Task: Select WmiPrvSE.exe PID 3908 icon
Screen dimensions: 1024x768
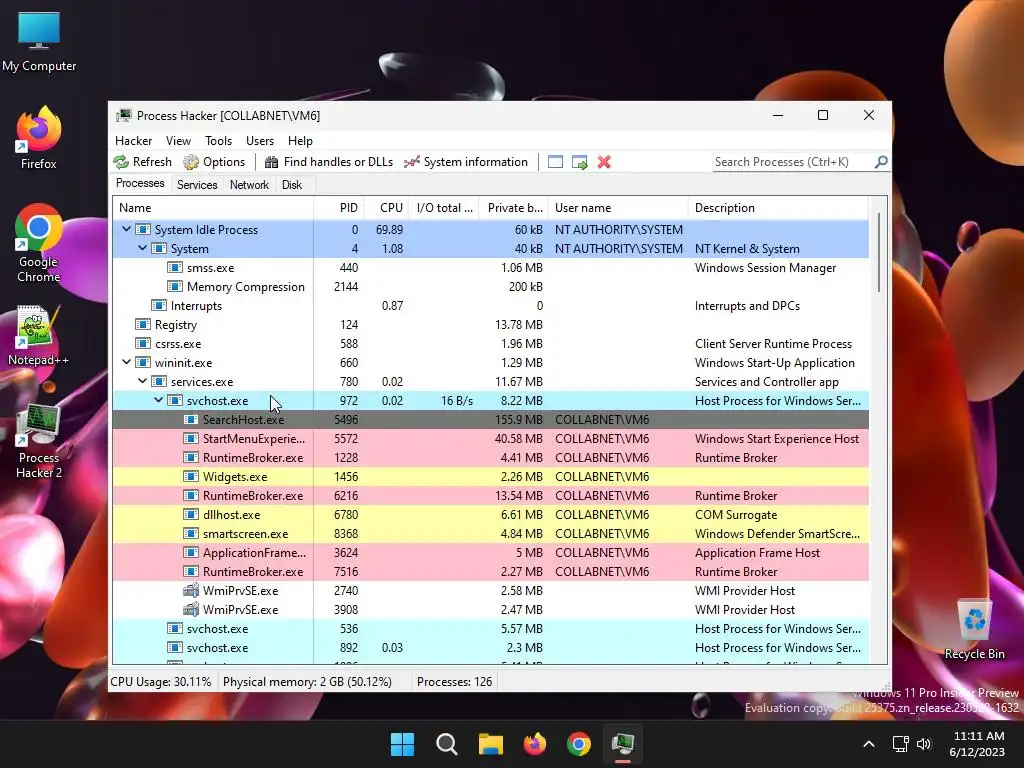Action: pos(191,609)
